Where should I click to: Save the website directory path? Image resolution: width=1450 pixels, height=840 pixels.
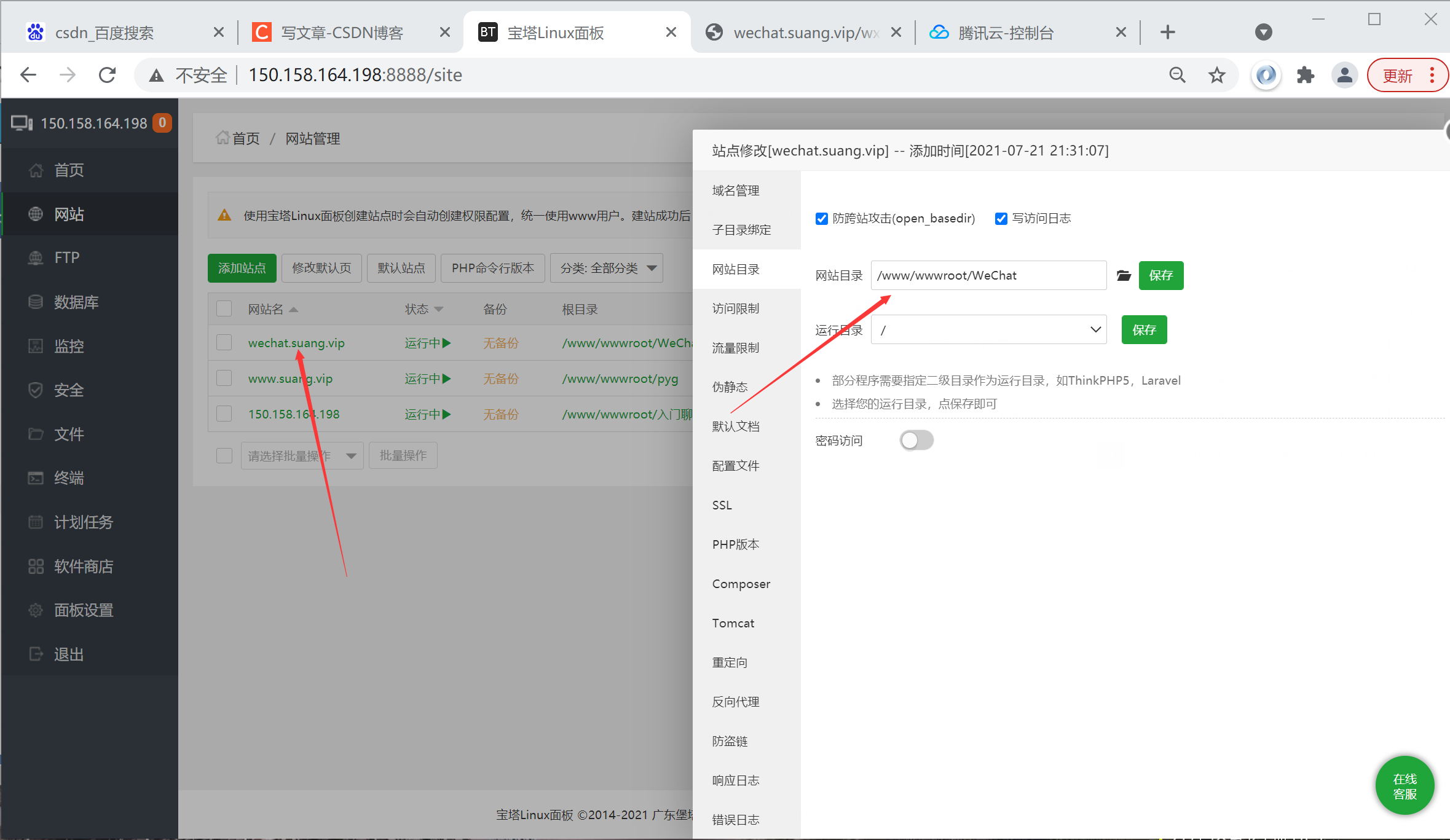click(x=1160, y=275)
